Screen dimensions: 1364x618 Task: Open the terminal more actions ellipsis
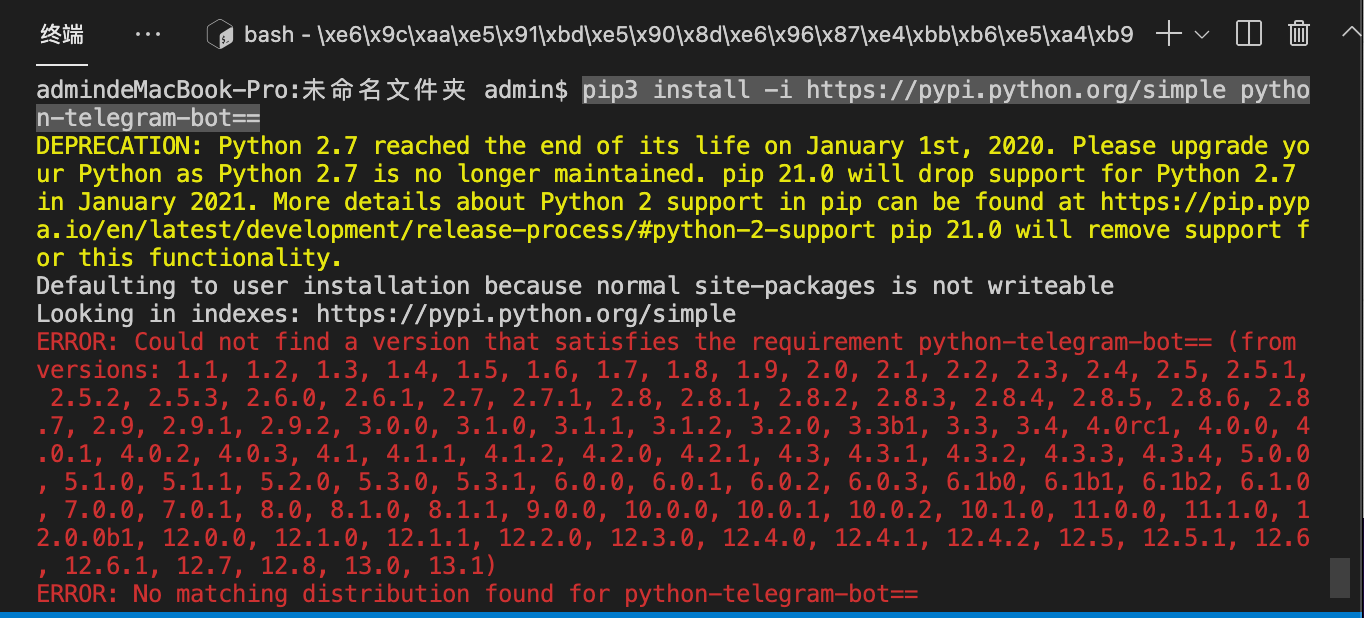[x=147, y=33]
